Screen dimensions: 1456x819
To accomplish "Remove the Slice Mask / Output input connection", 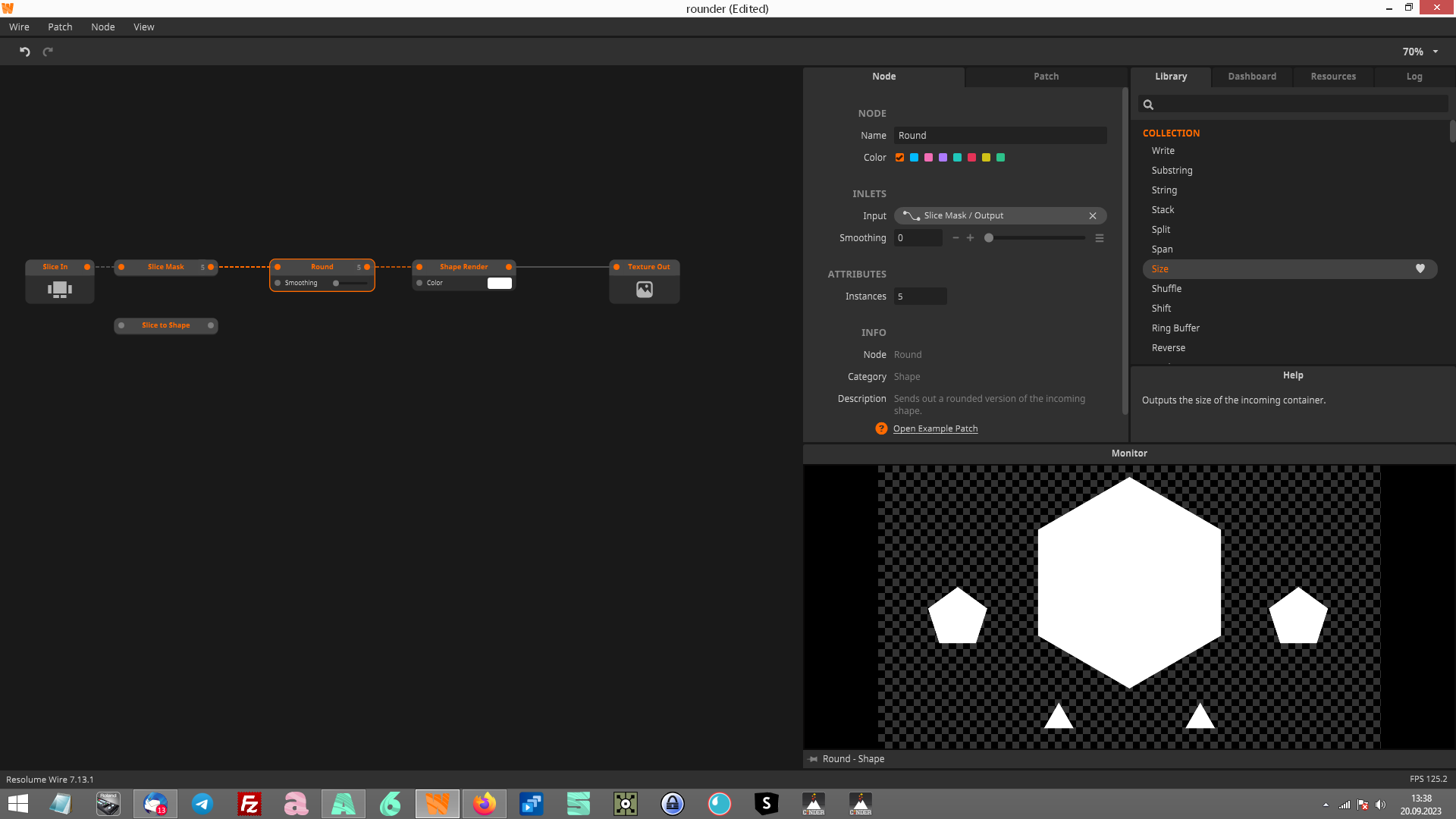I will pyautogui.click(x=1092, y=216).
